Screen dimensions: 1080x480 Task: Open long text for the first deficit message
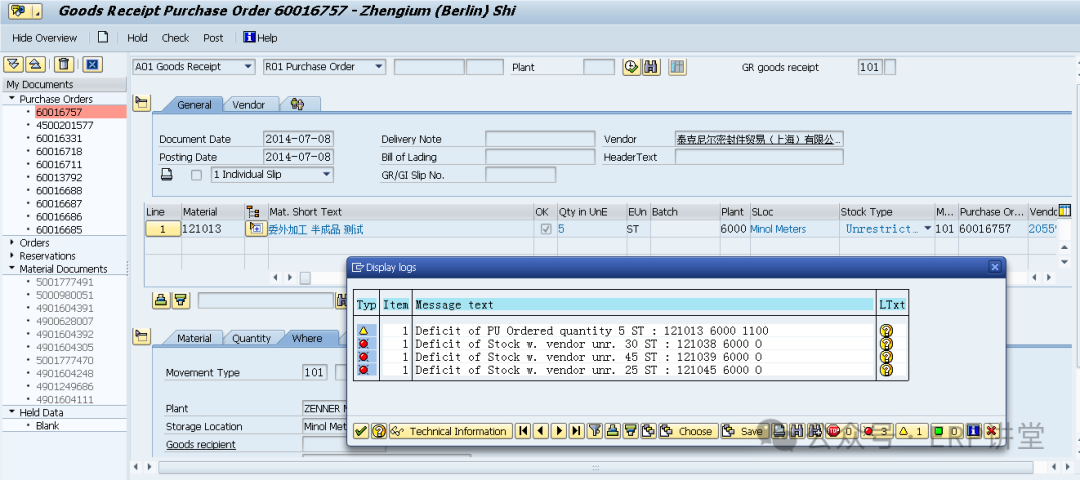click(885, 331)
